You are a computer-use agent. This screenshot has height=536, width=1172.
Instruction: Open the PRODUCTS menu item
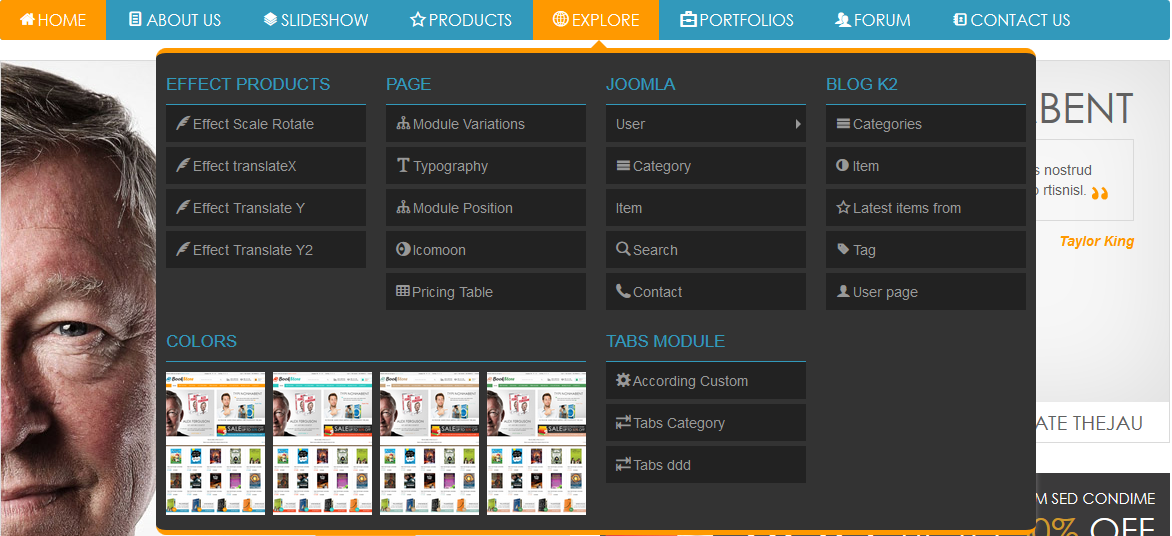461,19
